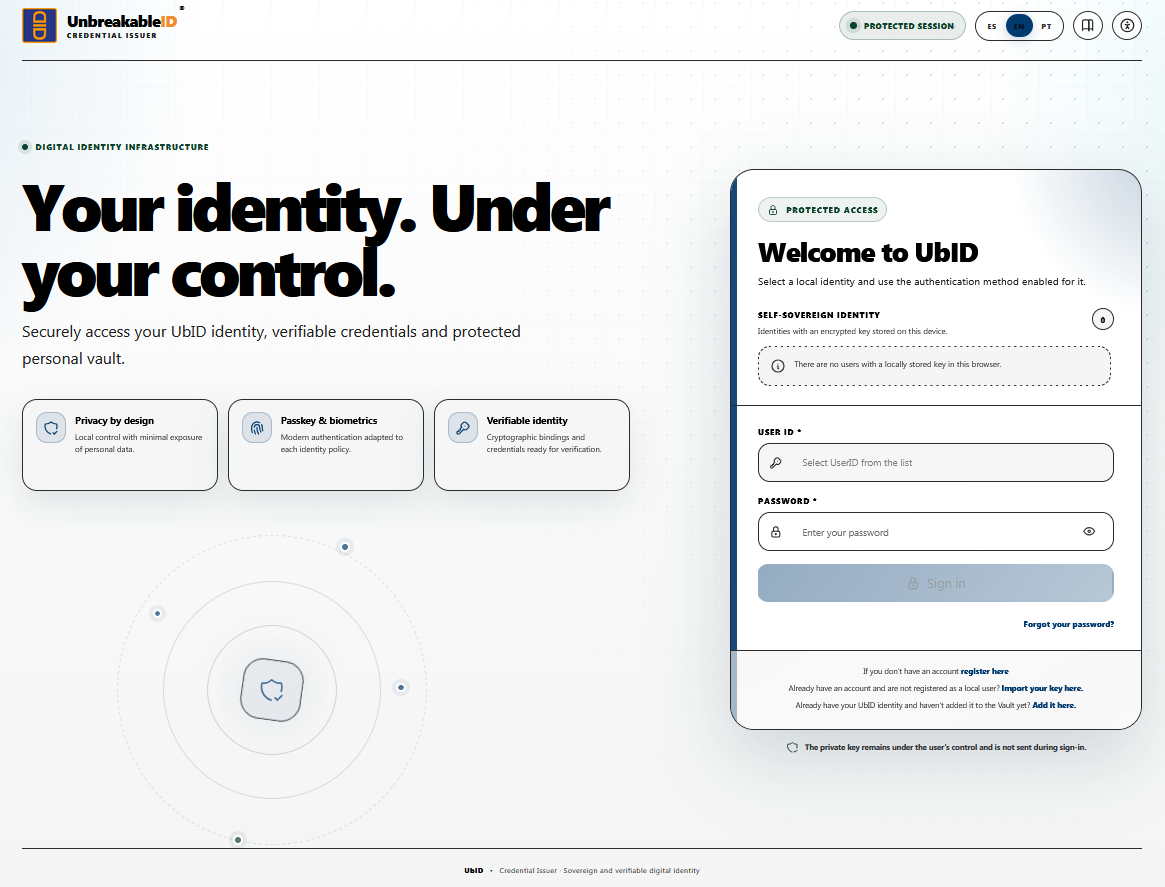Click the Import your key here link
Screen dimensions: 1165x887
point(1042,689)
